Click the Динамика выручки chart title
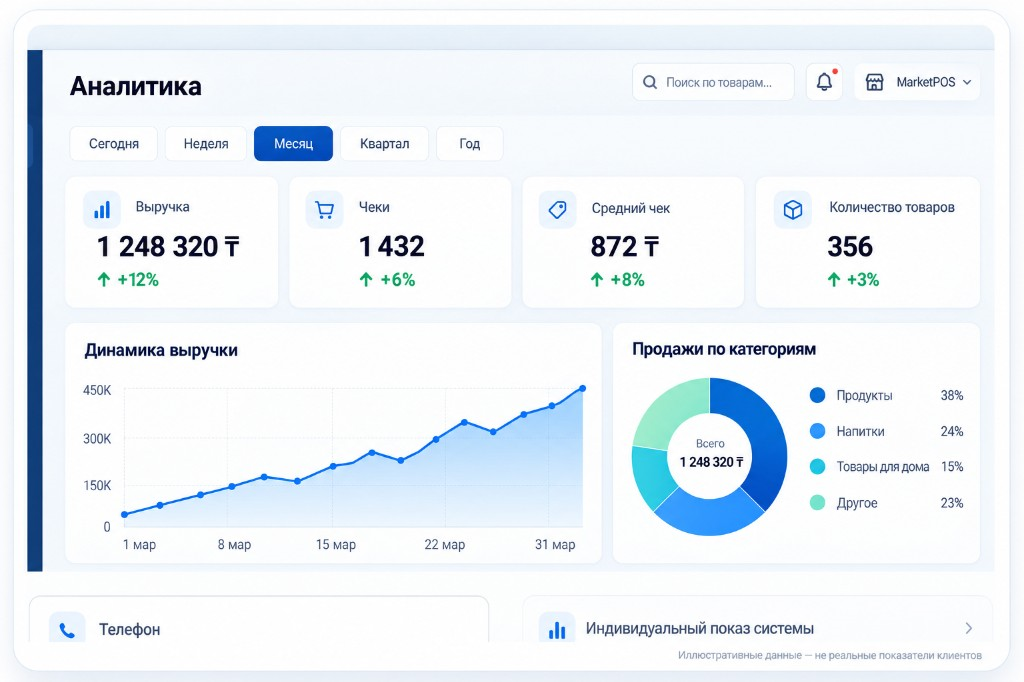 point(161,350)
